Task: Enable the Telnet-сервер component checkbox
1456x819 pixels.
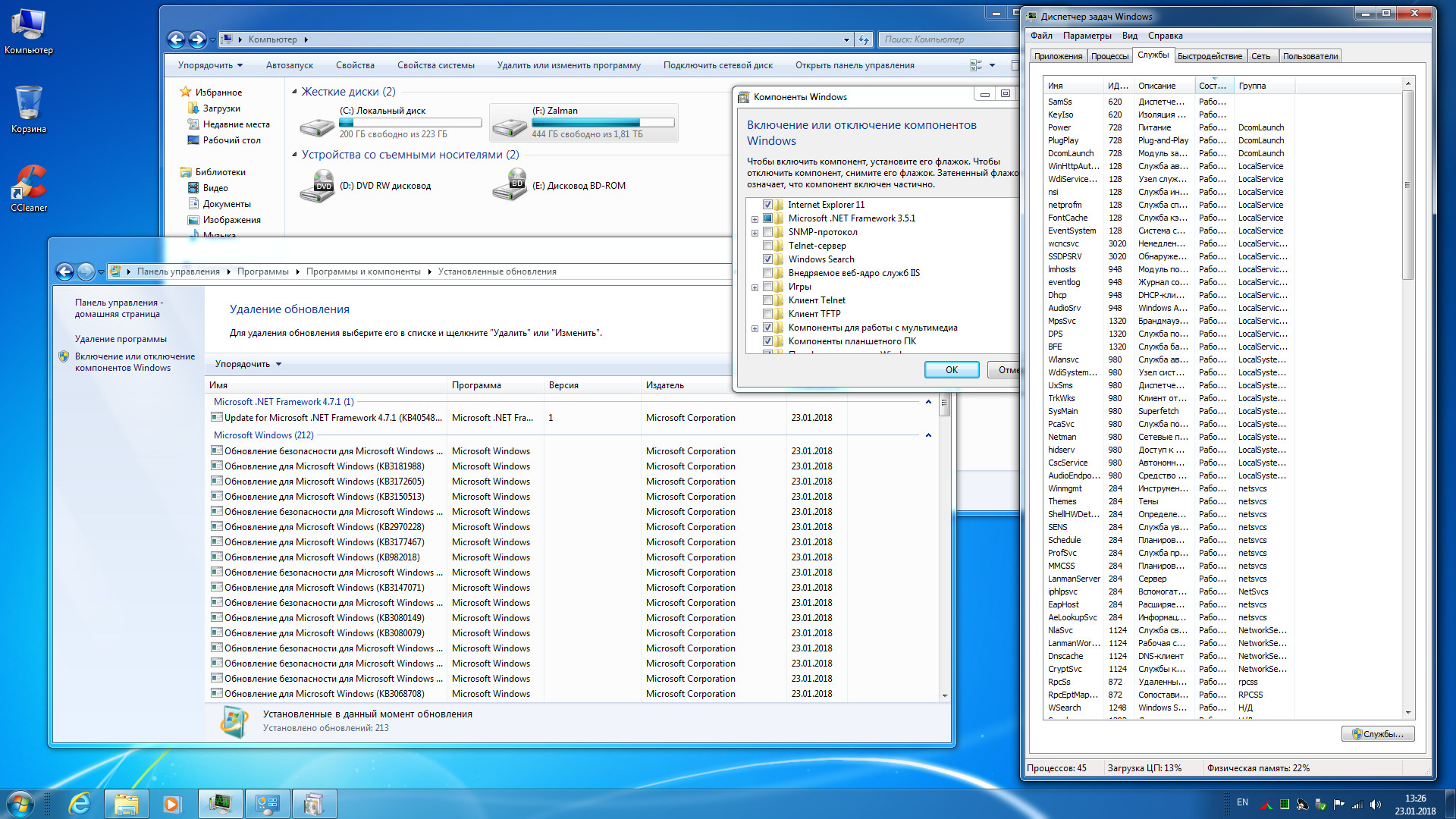Action: pyautogui.click(x=767, y=246)
